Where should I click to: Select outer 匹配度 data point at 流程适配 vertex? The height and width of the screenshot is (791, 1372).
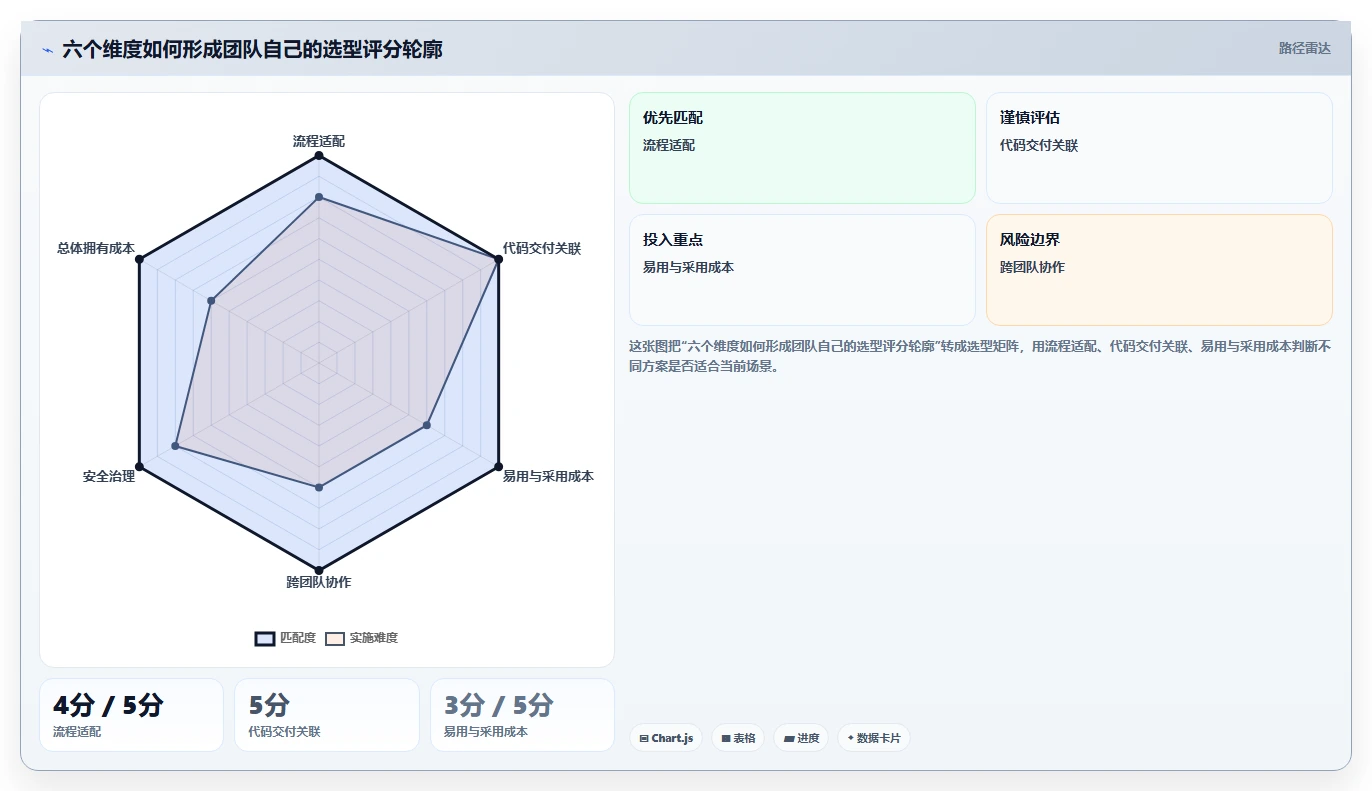click(319, 156)
